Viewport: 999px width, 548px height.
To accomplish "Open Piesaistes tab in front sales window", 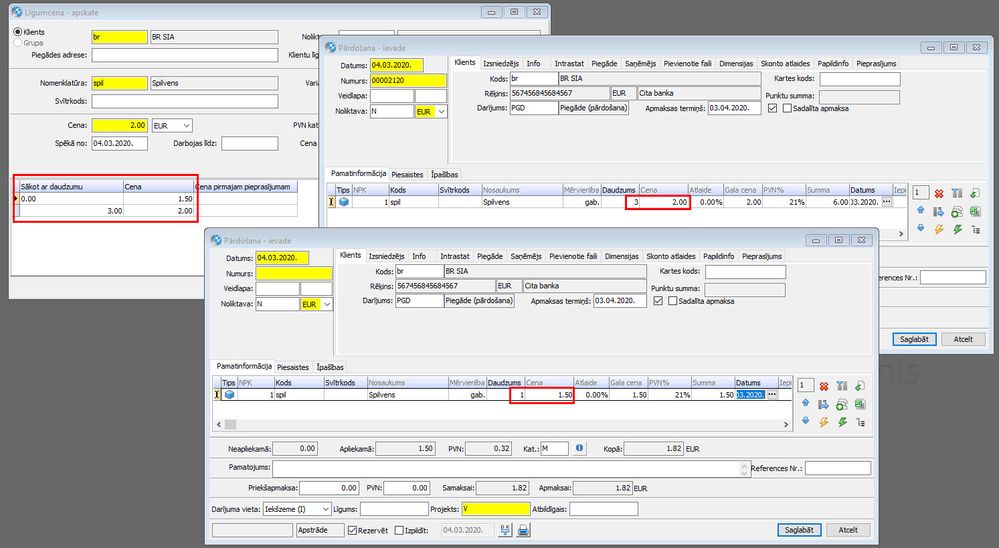I will [x=293, y=367].
